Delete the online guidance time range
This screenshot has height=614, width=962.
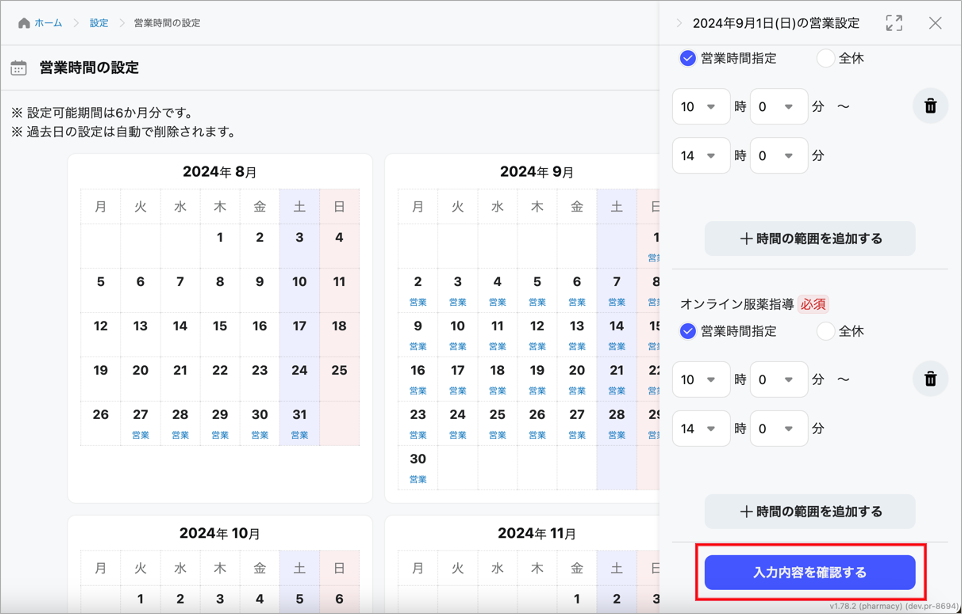[930, 379]
